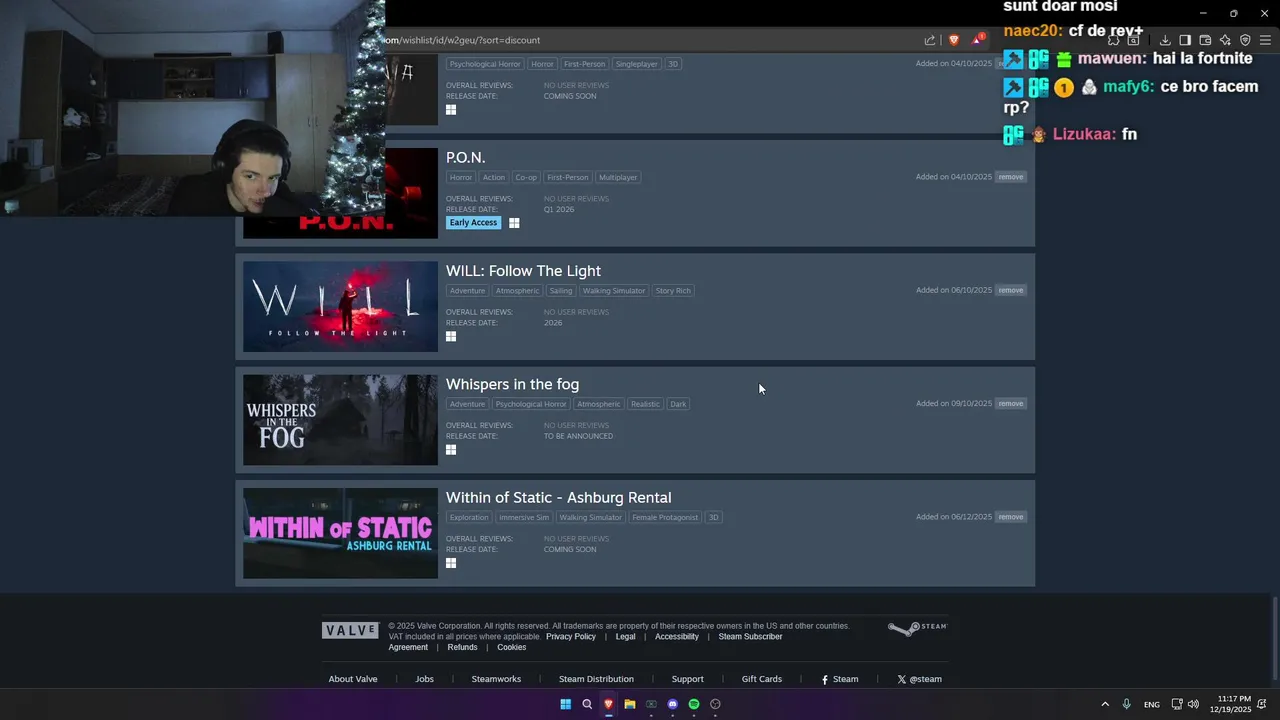Open Cookies footer link
Image resolution: width=1280 pixels, height=720 pixels.
511,648
